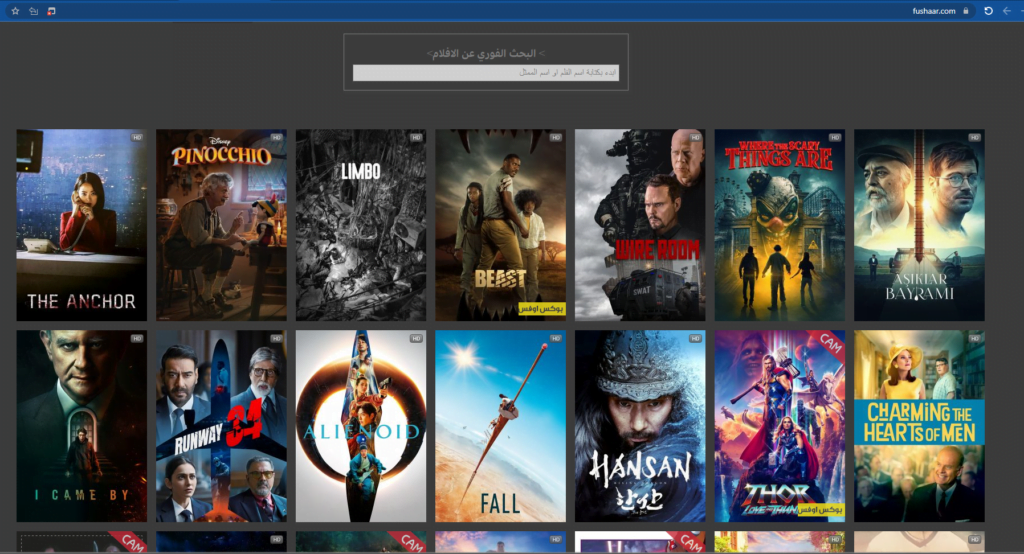Viewport: 1024px width, 554px height.
Task: Click the browser back arrow
Action: pos(1007,11)
